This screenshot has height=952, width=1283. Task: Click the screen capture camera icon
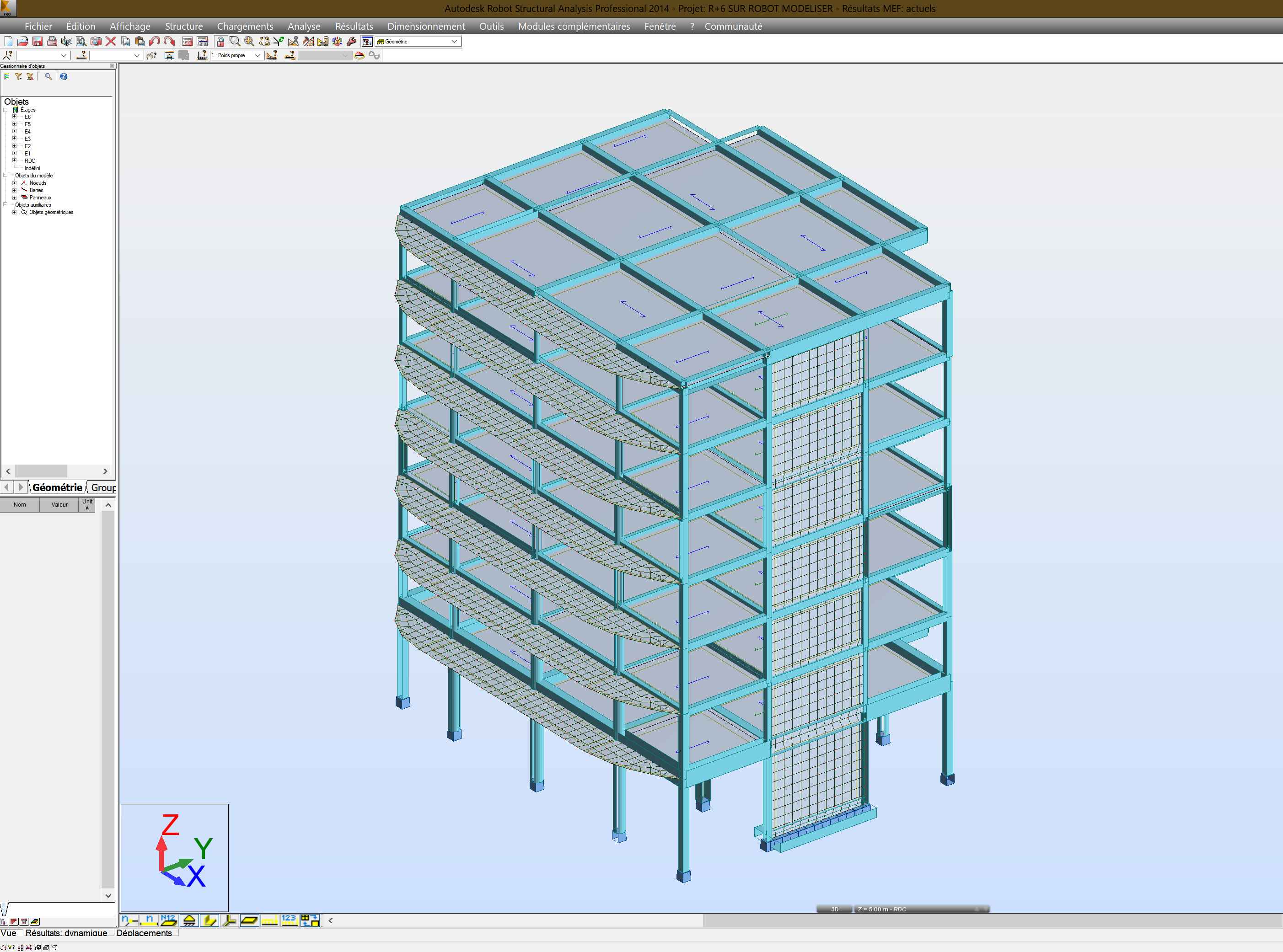(x=96, y=42)
